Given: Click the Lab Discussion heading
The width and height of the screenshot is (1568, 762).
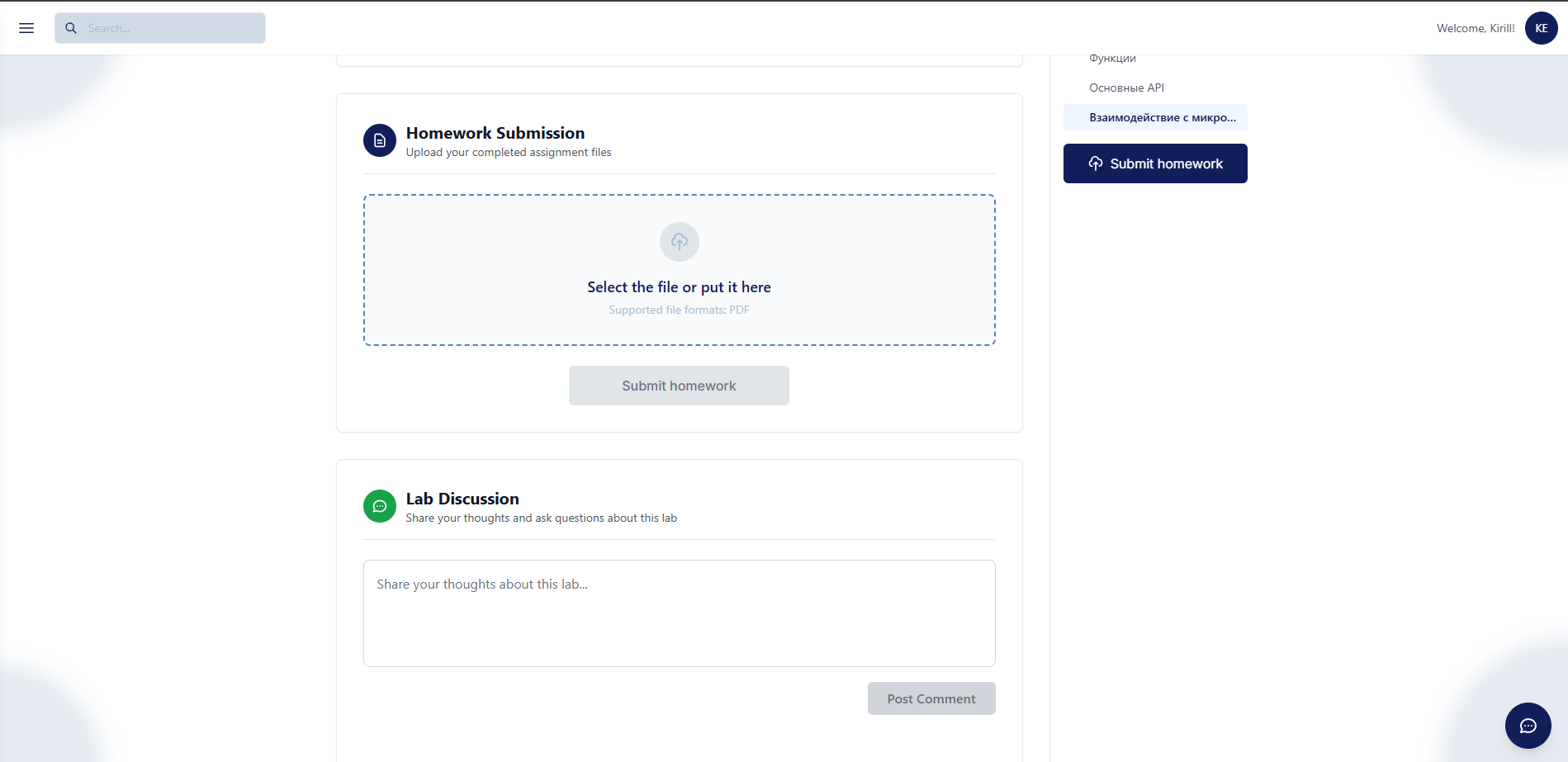Looking at the screenshot, I should [x=462, y=499].
